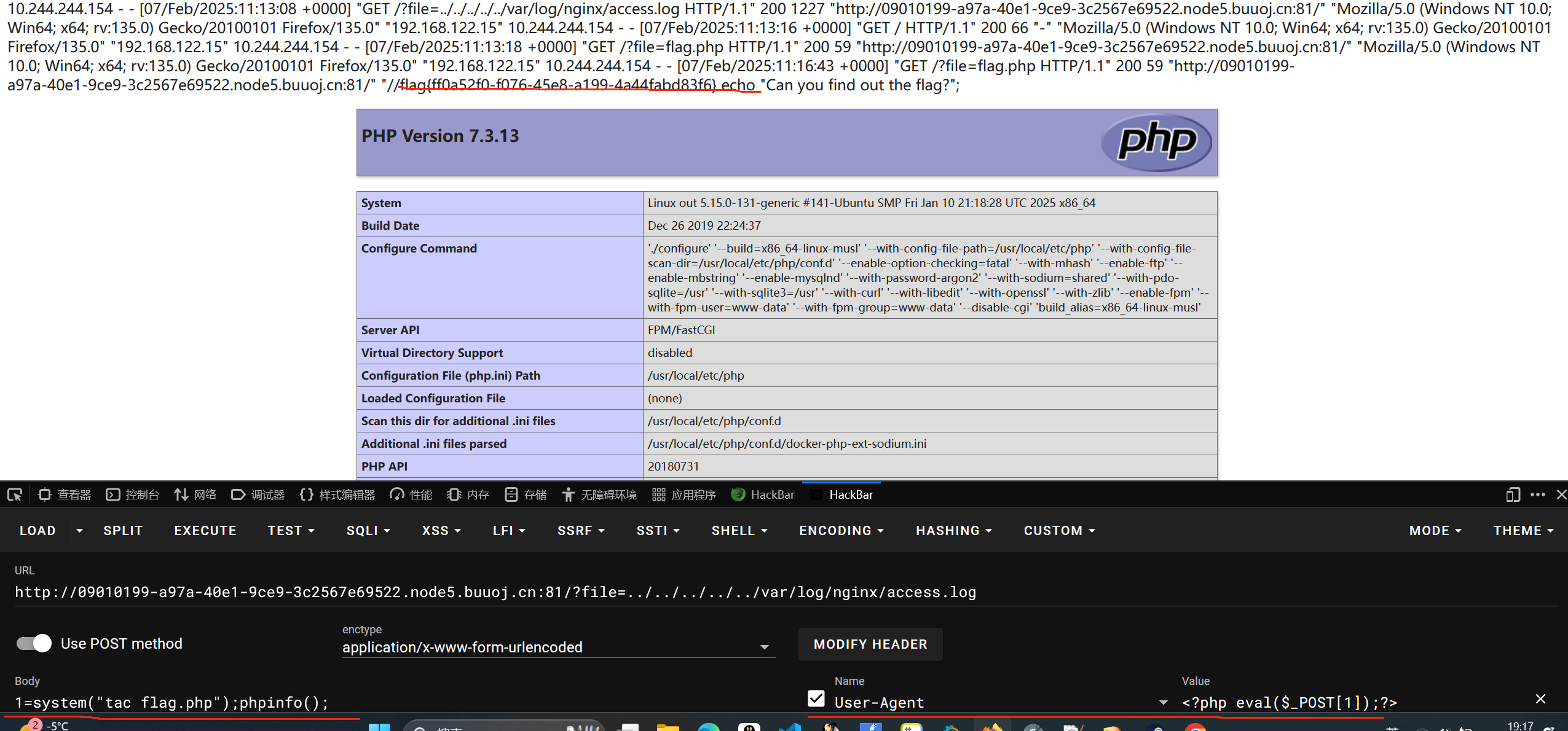Uncheck the User-Agent header checkbox
The image size is (1568, 731).
click(x=816, y=698)
